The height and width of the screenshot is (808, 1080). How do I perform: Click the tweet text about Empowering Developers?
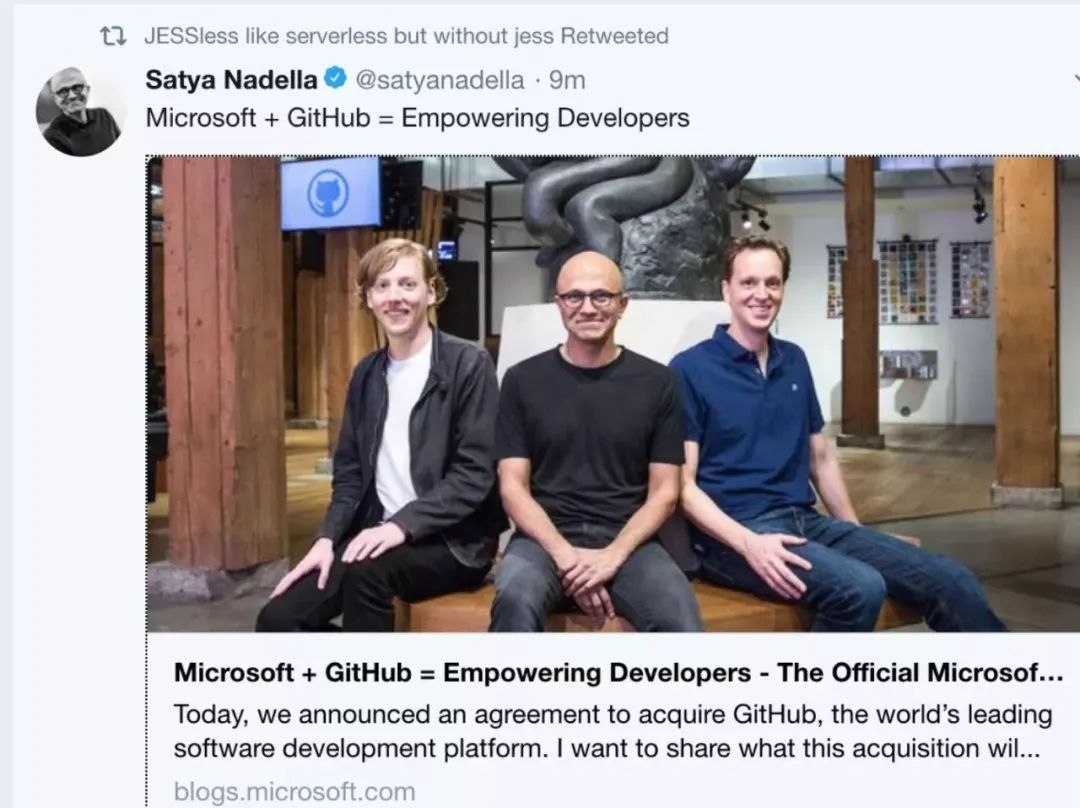pyautogui.click(x=417, y=118)
